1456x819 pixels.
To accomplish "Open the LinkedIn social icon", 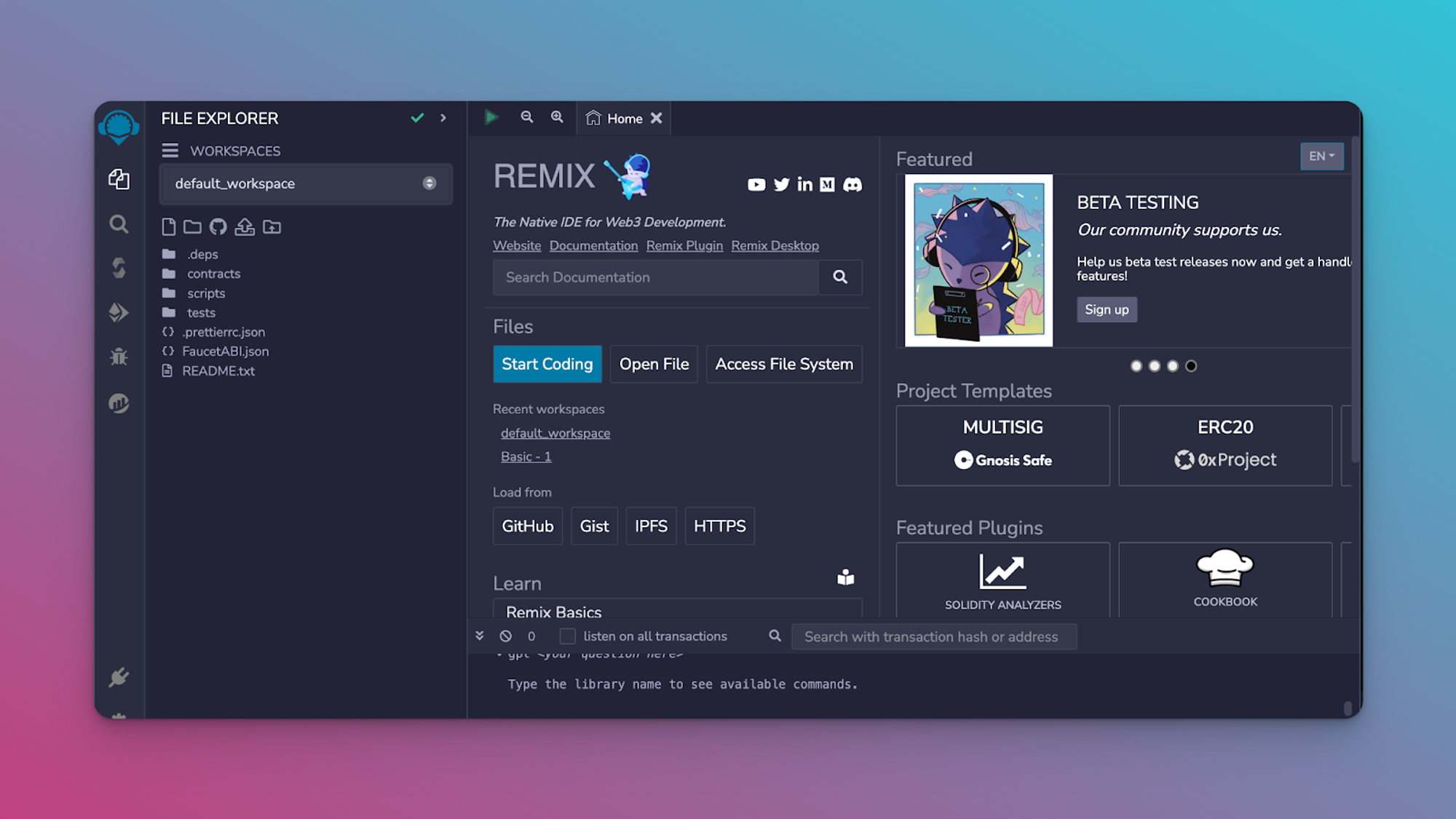I will coord(804,184).
